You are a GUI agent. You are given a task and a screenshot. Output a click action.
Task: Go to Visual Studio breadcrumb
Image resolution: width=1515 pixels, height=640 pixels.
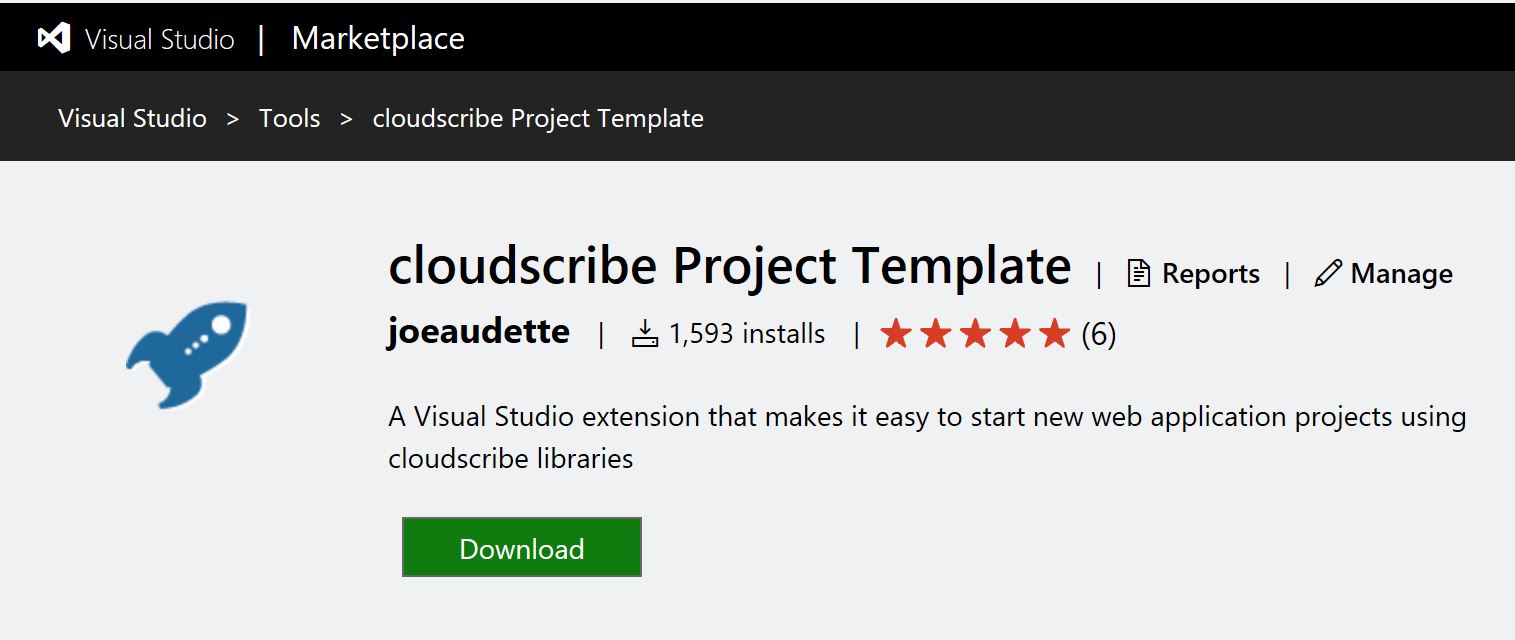[132, 118]
